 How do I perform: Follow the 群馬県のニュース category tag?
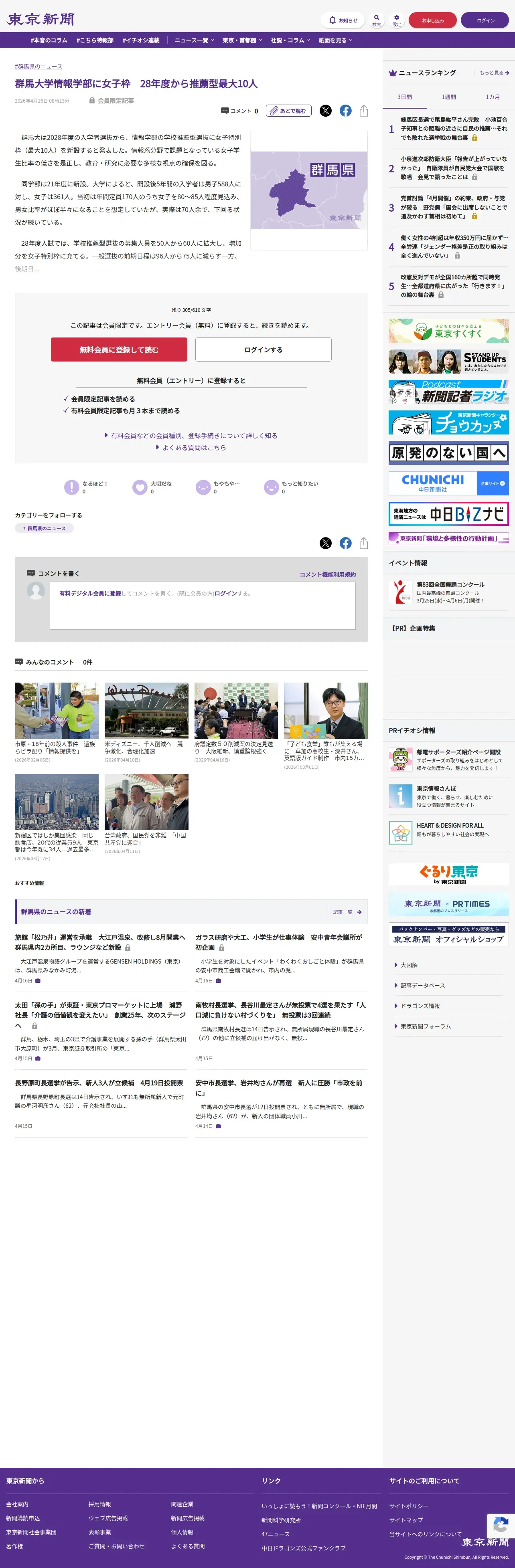pos(44,528)
